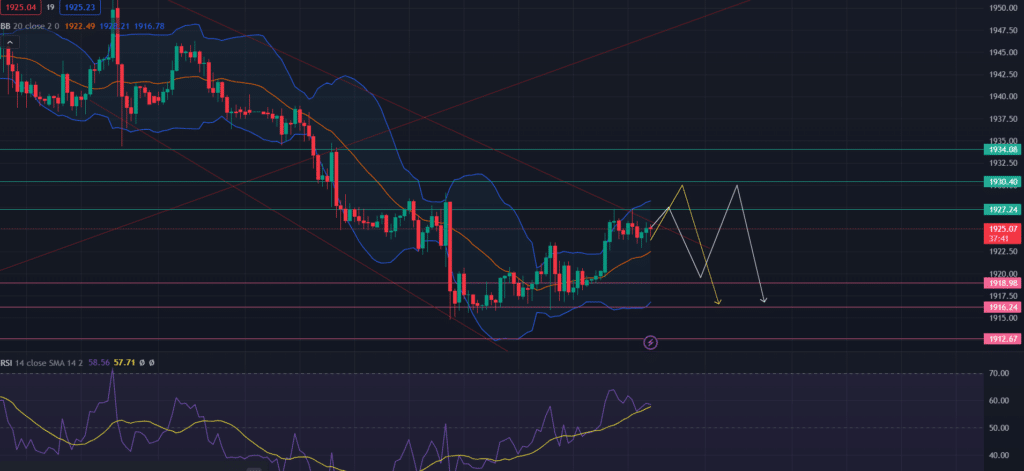Select the pink 1916.24 price line label
This screenshot has width=1024, height=471.
click(1002, 307)
